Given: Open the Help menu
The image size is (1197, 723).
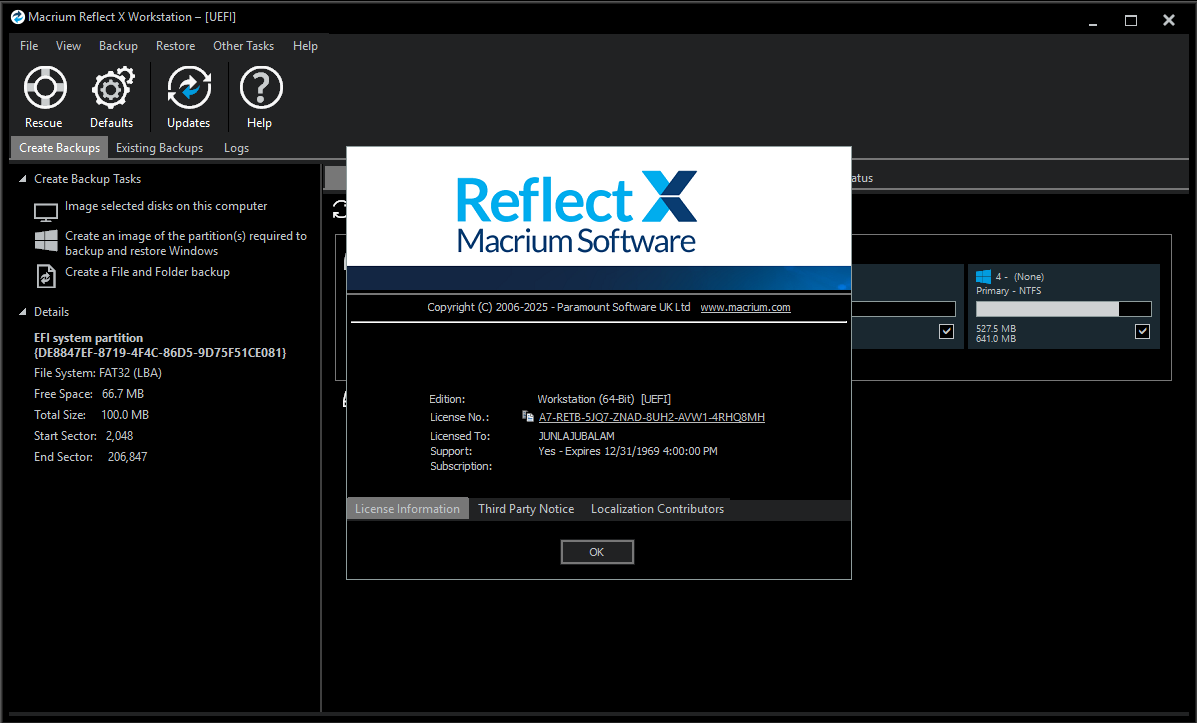Looking at the screenshot, I should [x=305, y=46].
